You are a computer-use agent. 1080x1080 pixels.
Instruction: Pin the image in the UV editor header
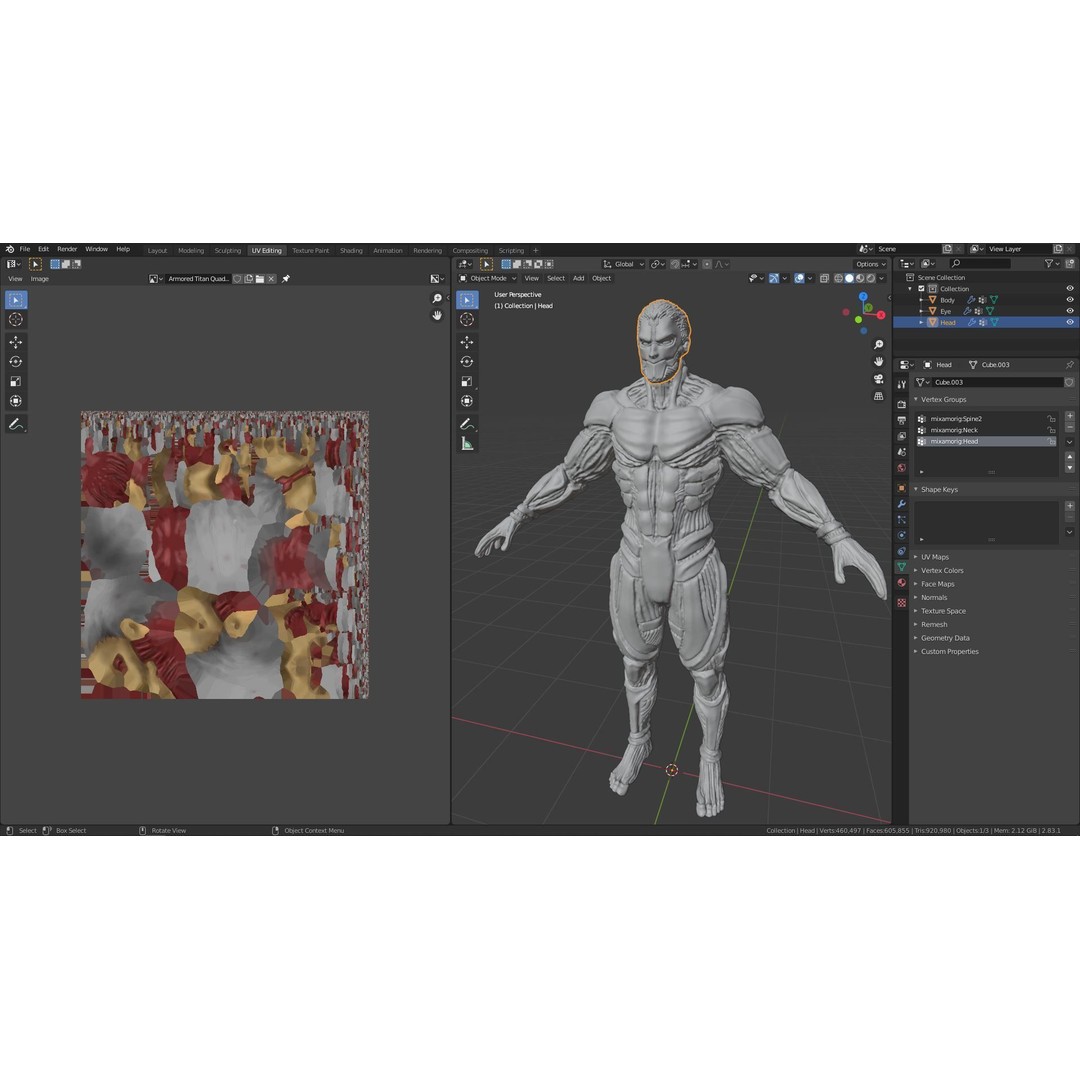pos(286,279)
